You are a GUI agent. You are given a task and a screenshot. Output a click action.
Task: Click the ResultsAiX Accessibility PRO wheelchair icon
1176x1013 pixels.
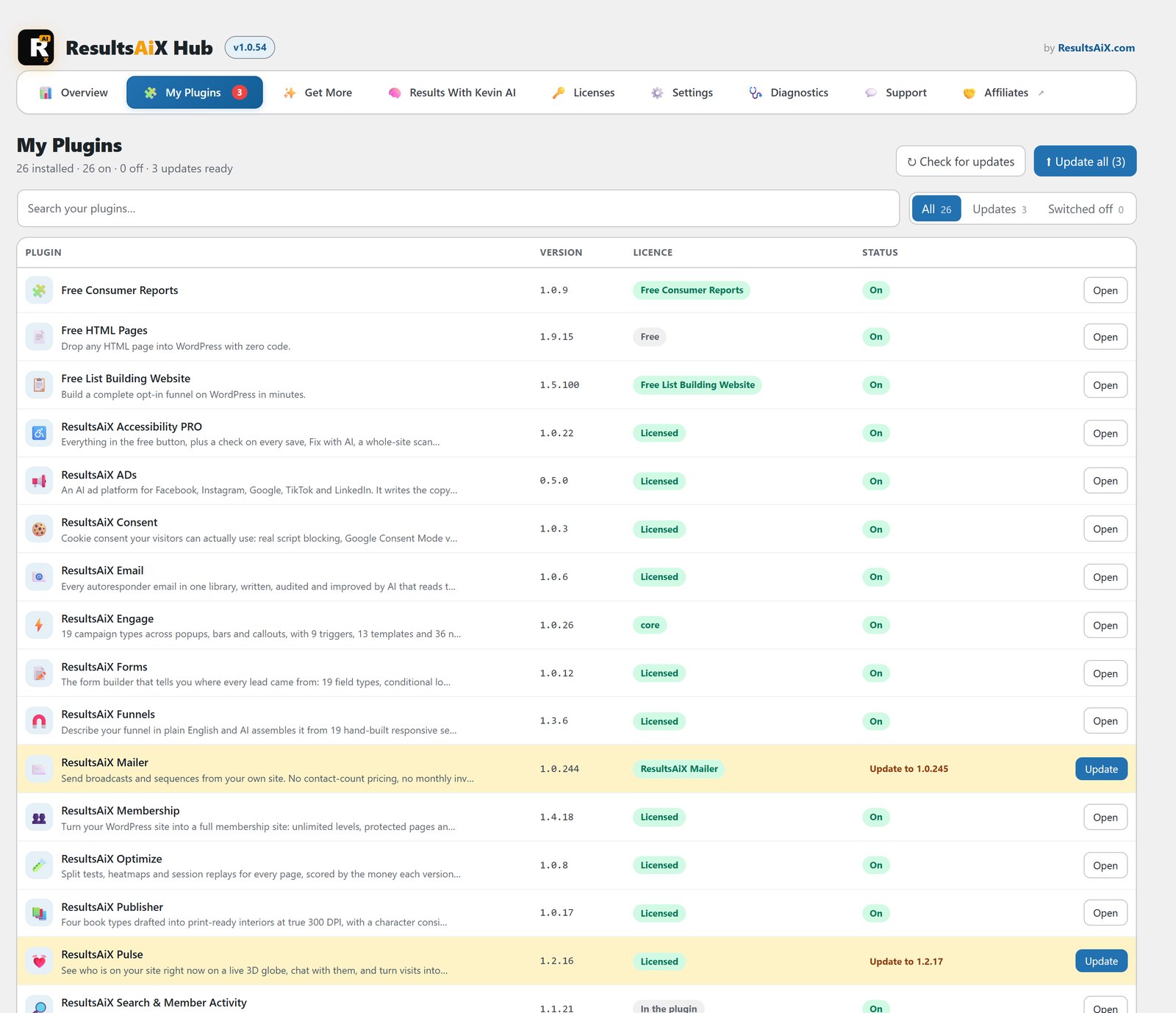coord(39,433)
